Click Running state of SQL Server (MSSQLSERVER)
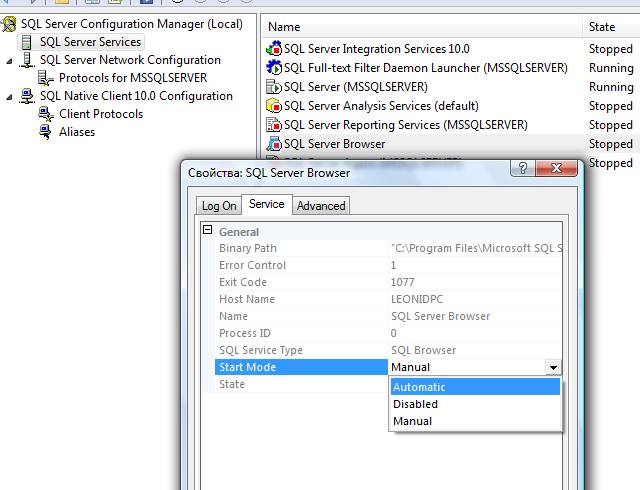This screenshot has width=640, height=490. [x=611, y=87]
